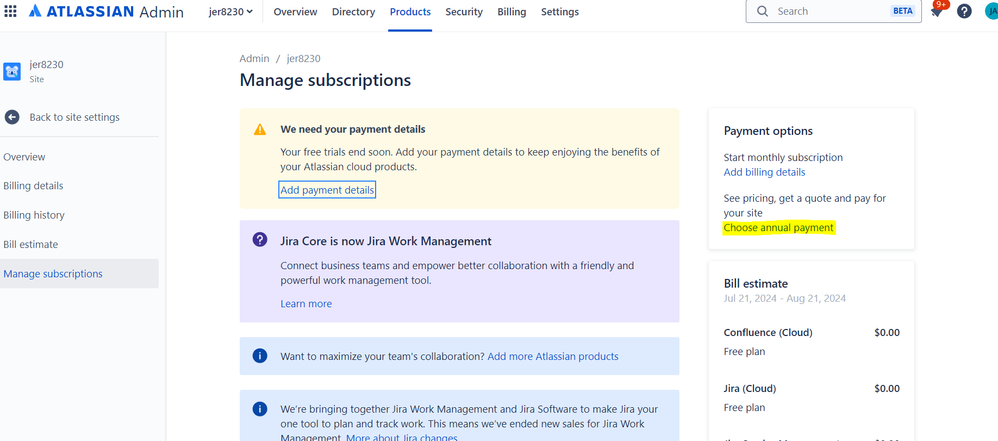This screenshot has width=998, height=441.
Task: Click the Jira (Cloud) row label
Action: pyautogui.click(x=750, y=388)
